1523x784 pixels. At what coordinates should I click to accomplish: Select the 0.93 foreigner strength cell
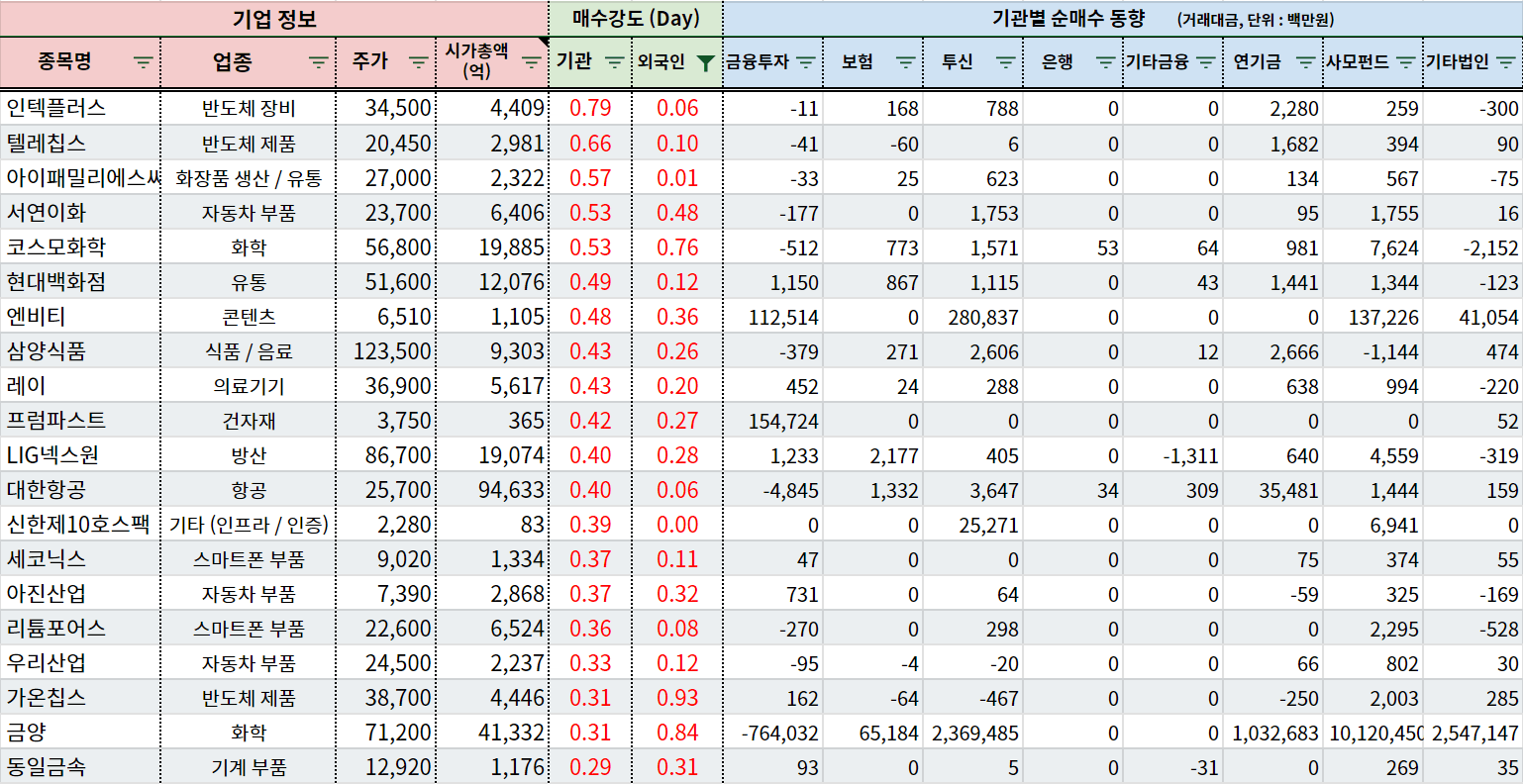[x=677, y=698]
